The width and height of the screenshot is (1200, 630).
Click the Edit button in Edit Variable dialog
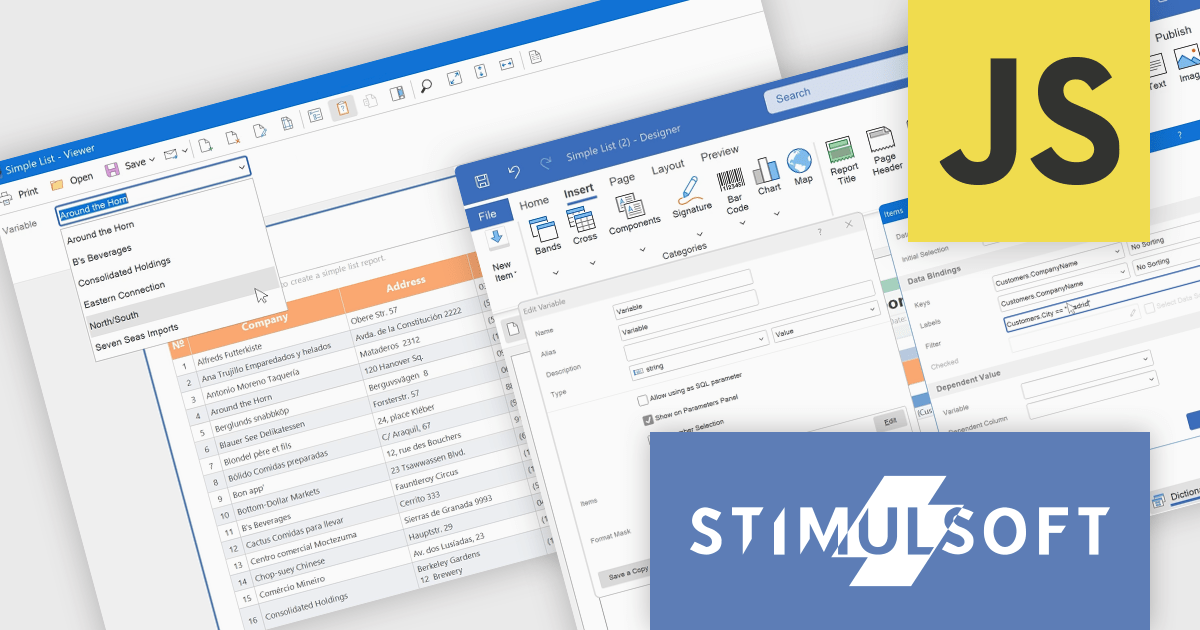pos(889,423)
